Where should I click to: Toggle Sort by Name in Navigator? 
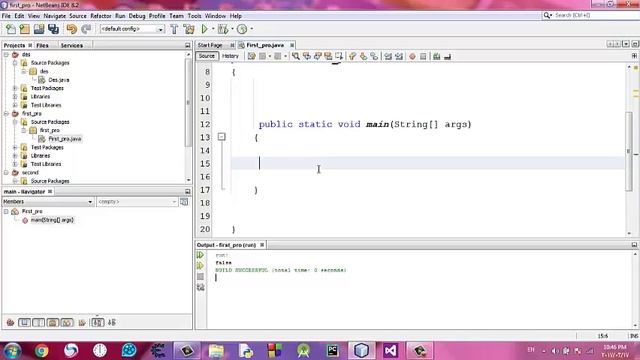tap(97, 322)
